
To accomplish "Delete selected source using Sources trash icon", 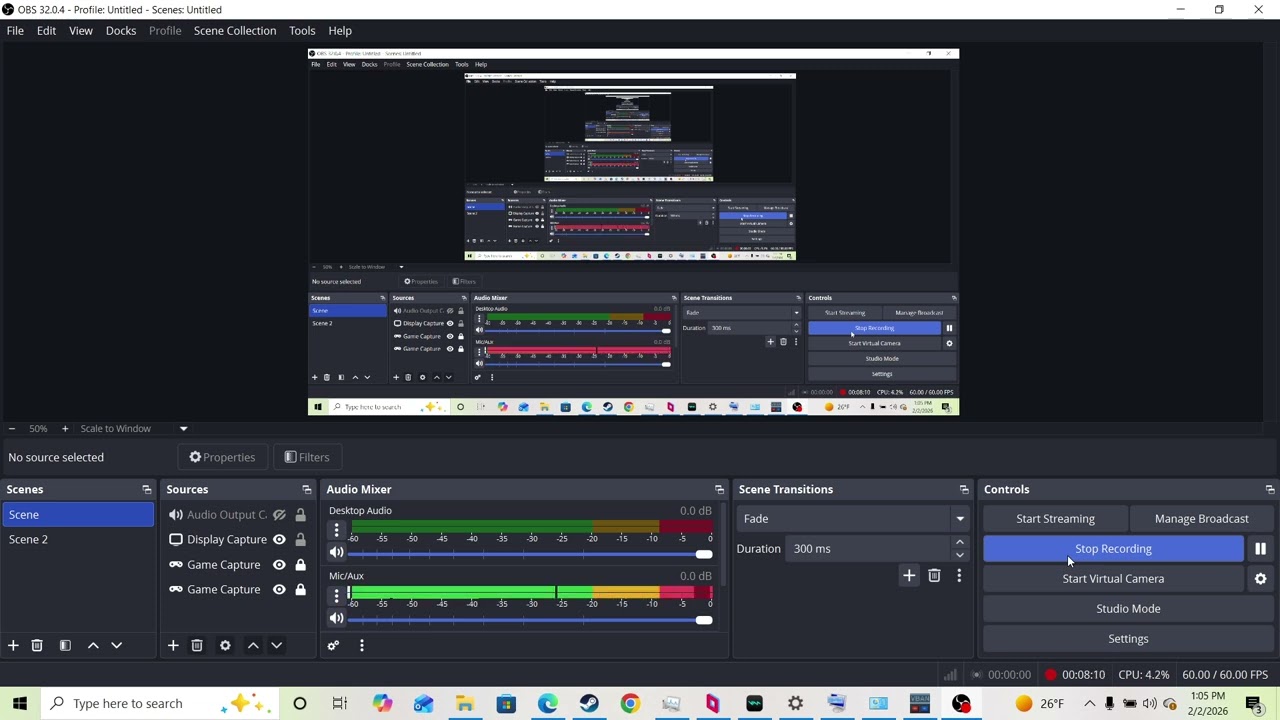I will (x=197, y=646).
